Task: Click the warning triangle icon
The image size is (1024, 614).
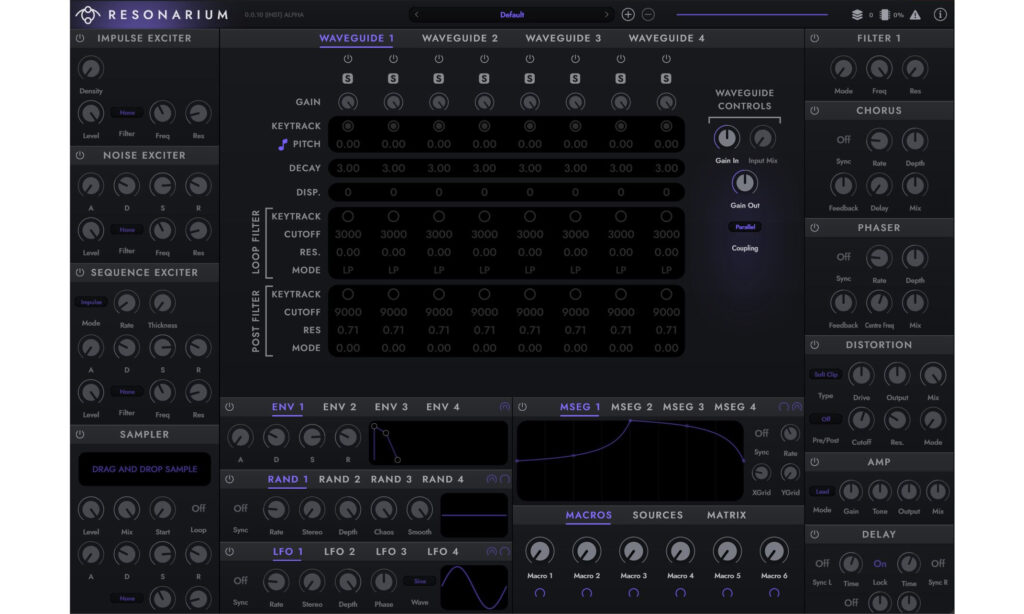Action: (916, 14)
